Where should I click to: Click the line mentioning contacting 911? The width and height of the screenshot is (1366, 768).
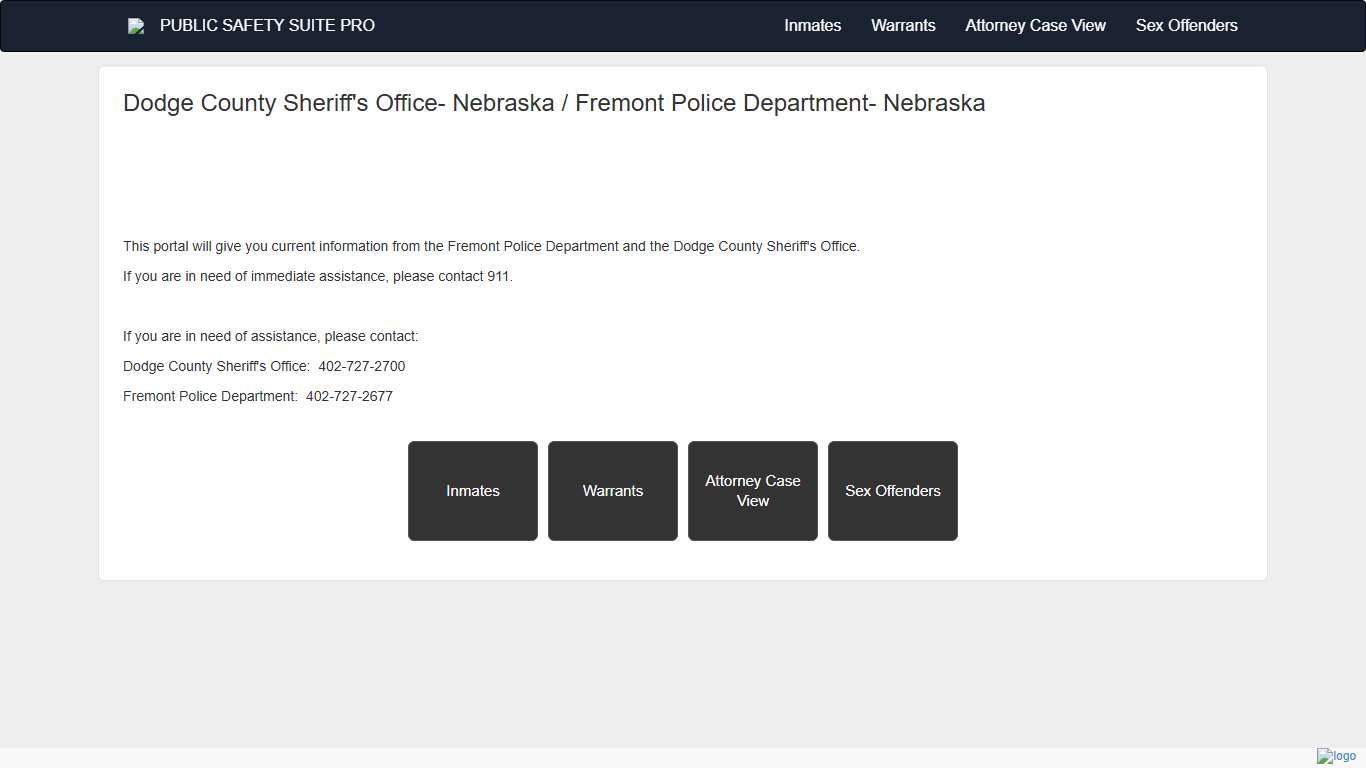318,276
